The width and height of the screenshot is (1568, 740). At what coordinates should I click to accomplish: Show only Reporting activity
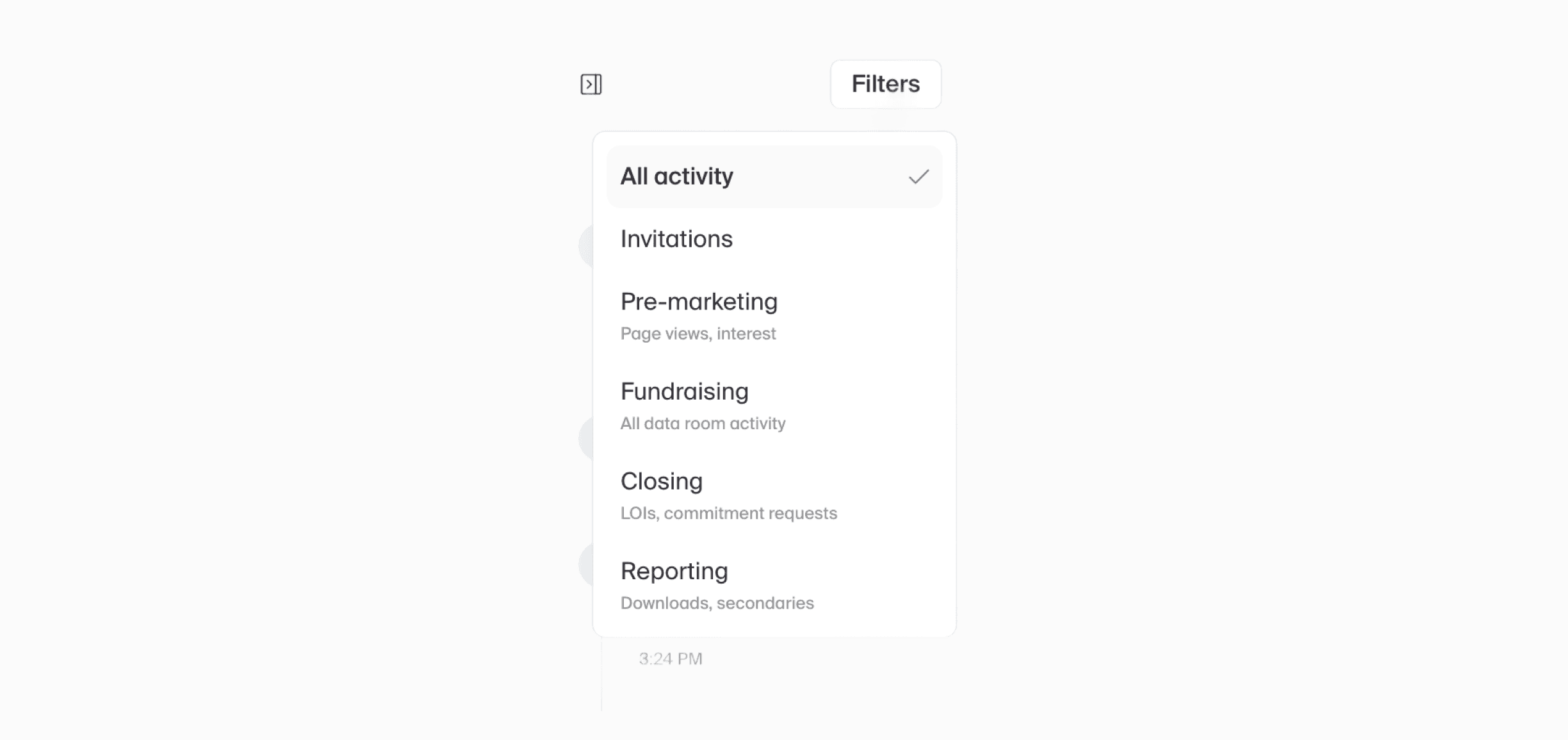774,585
